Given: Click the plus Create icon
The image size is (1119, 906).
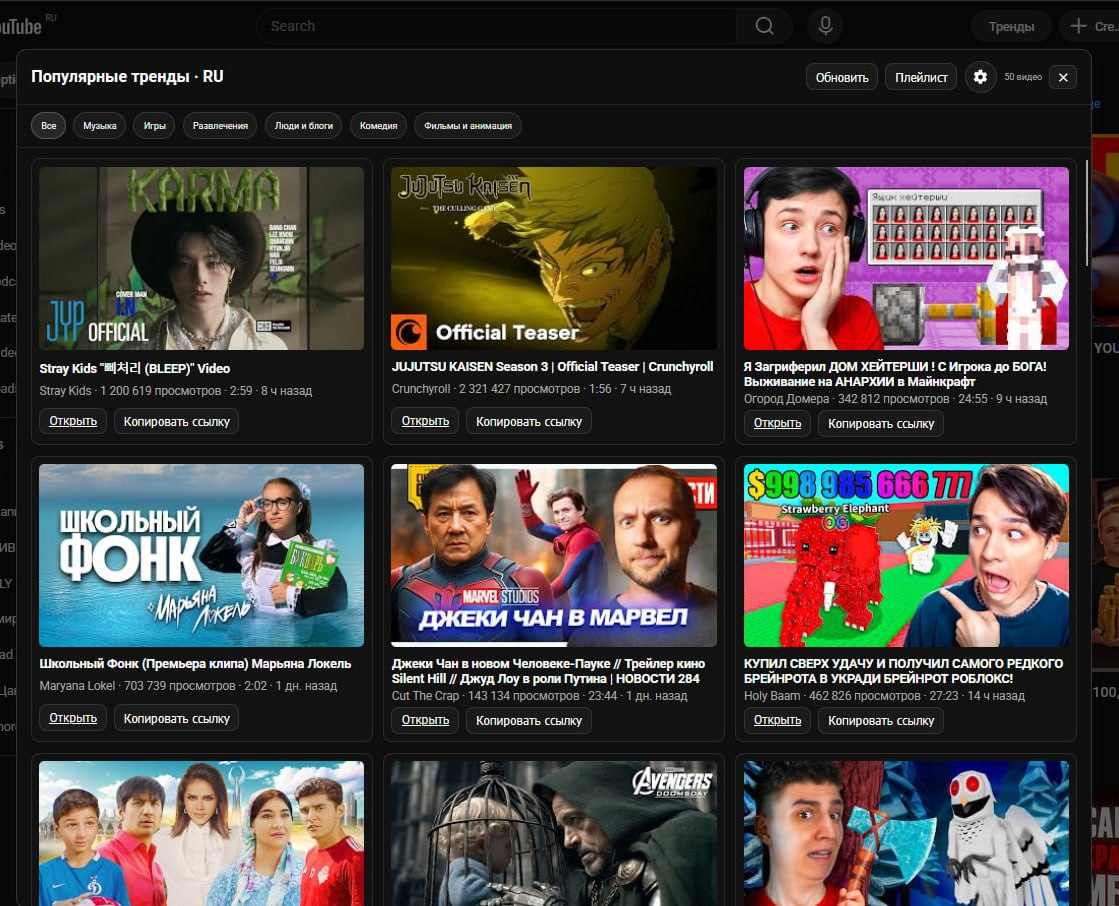Looking at the screenshot, I should [1078, 26].
